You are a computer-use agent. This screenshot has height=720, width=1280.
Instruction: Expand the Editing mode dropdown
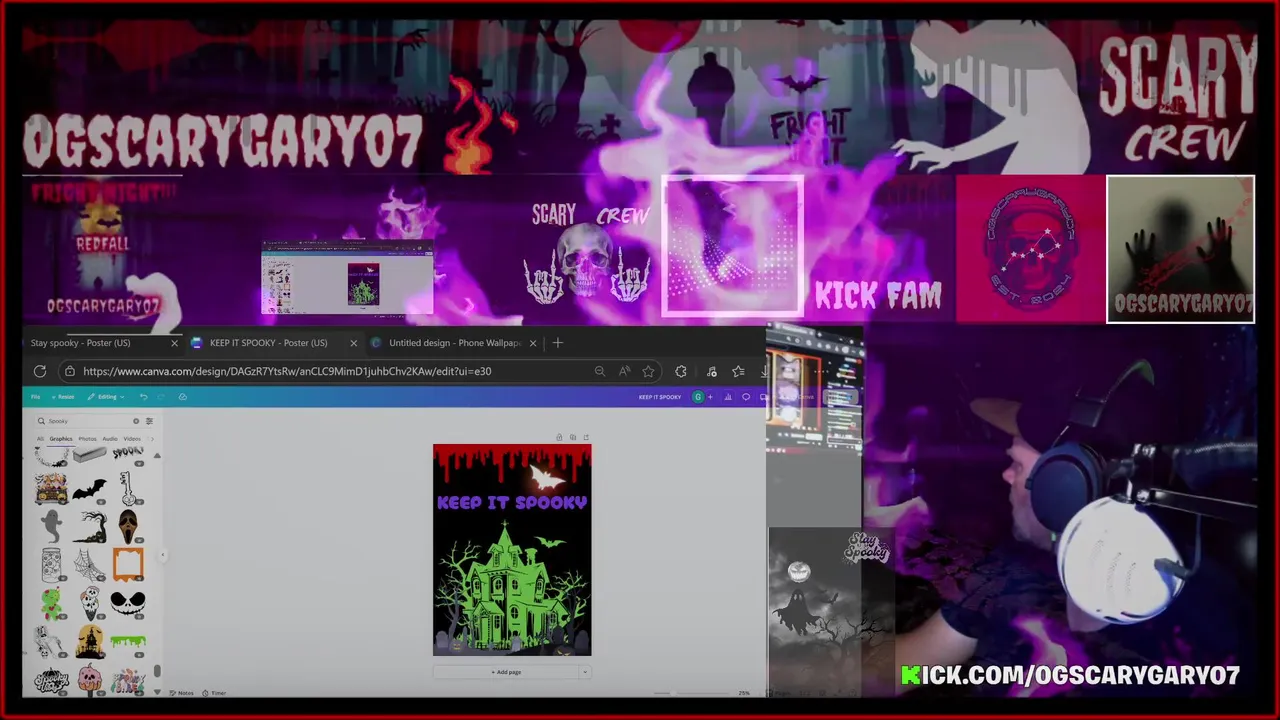tap(106, 397)
